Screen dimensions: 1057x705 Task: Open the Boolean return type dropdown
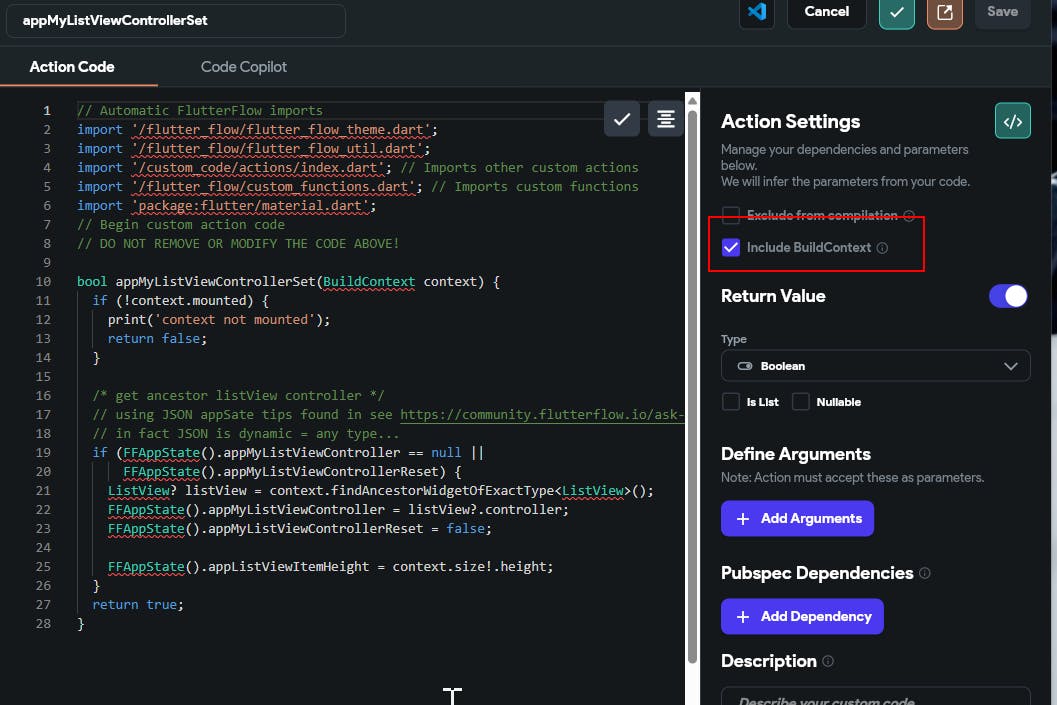(875, 366)
